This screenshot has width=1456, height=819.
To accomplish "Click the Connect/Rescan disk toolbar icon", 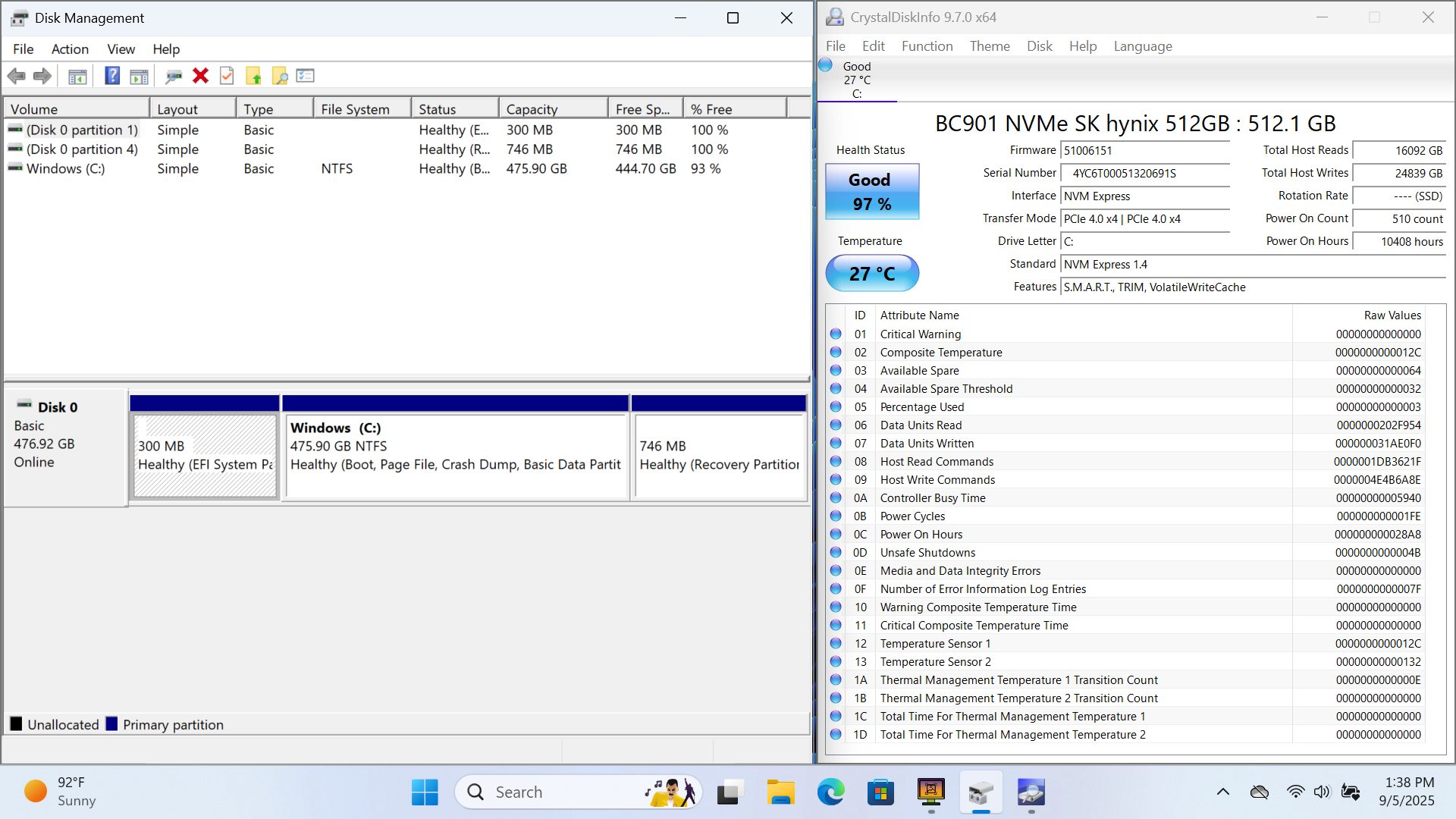I will click(174, 76).
